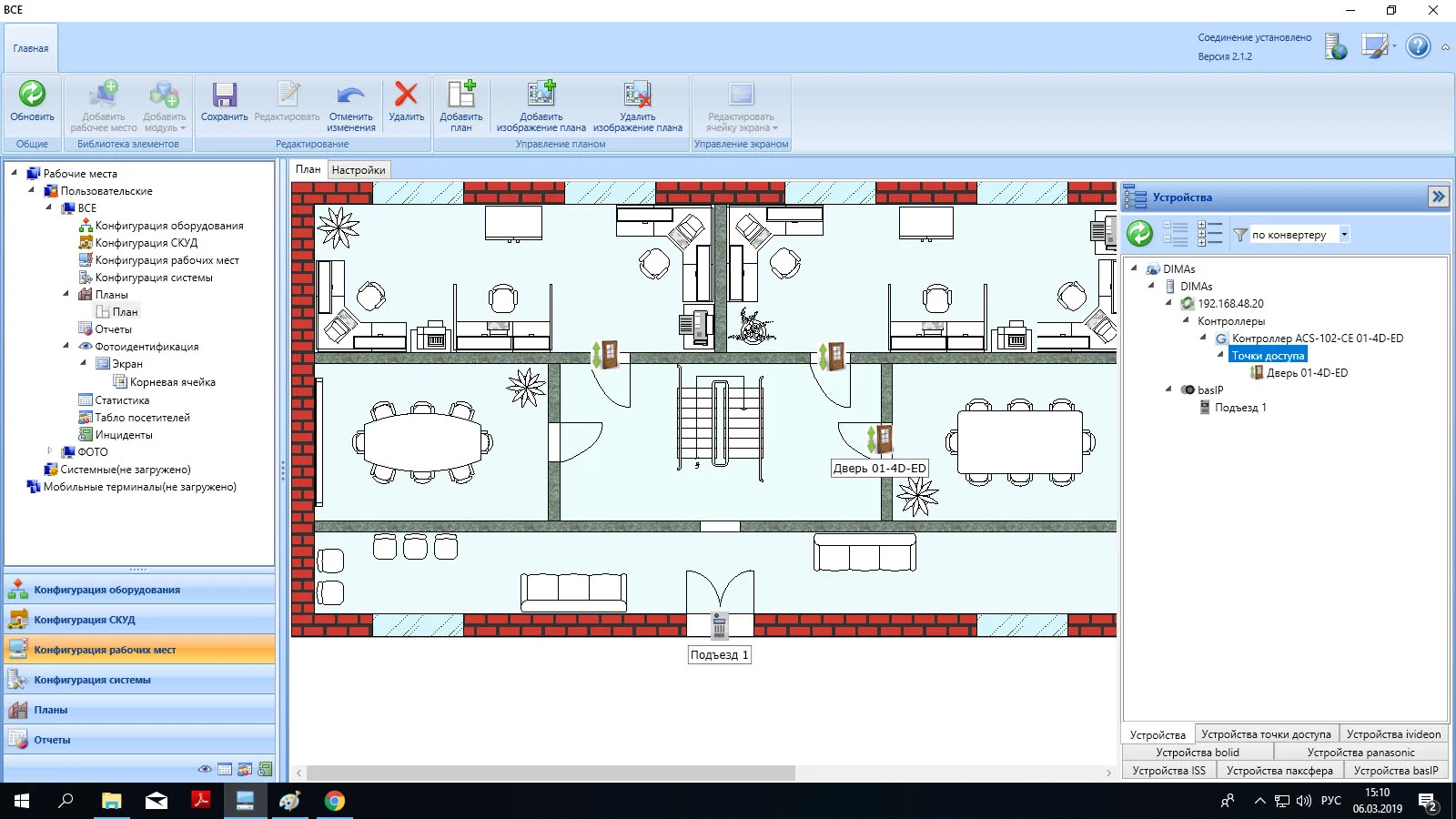Select Дверь 01-4D-ED in device tree
The image size is (1456, 819).
[1307, 373]
